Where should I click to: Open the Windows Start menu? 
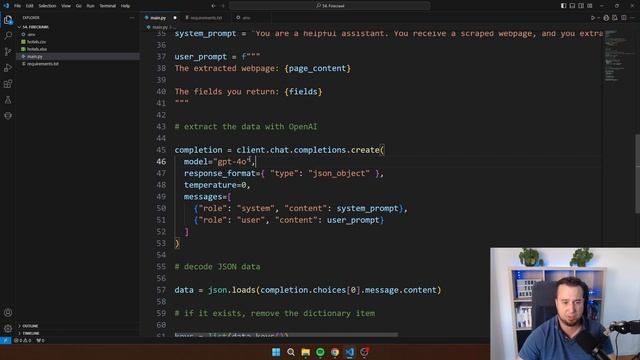[x=276, y=352]
